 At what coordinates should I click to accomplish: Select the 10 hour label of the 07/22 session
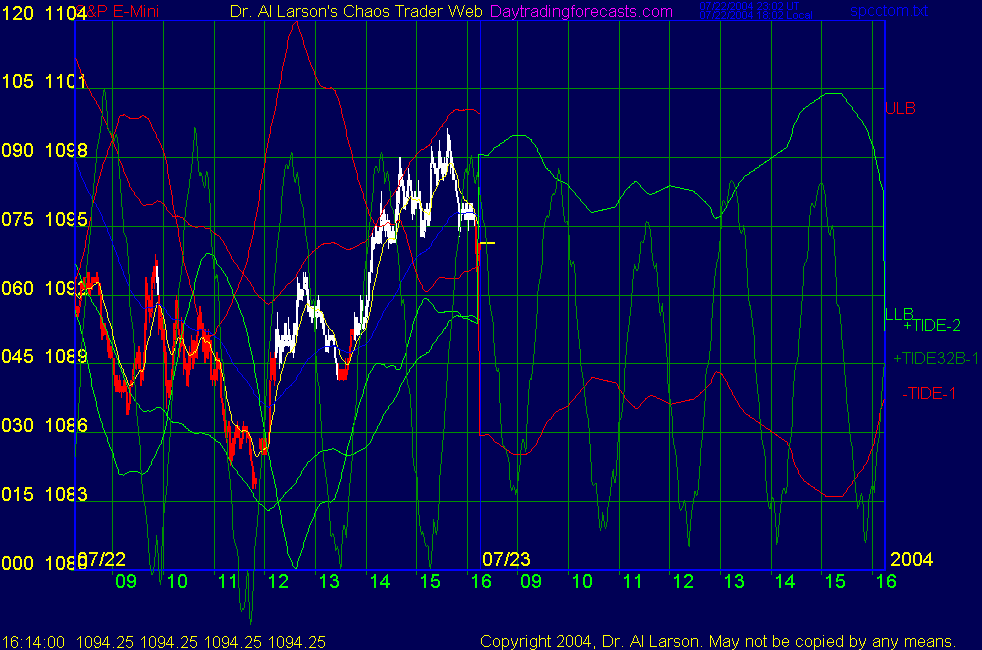click(x=177, y=581)
